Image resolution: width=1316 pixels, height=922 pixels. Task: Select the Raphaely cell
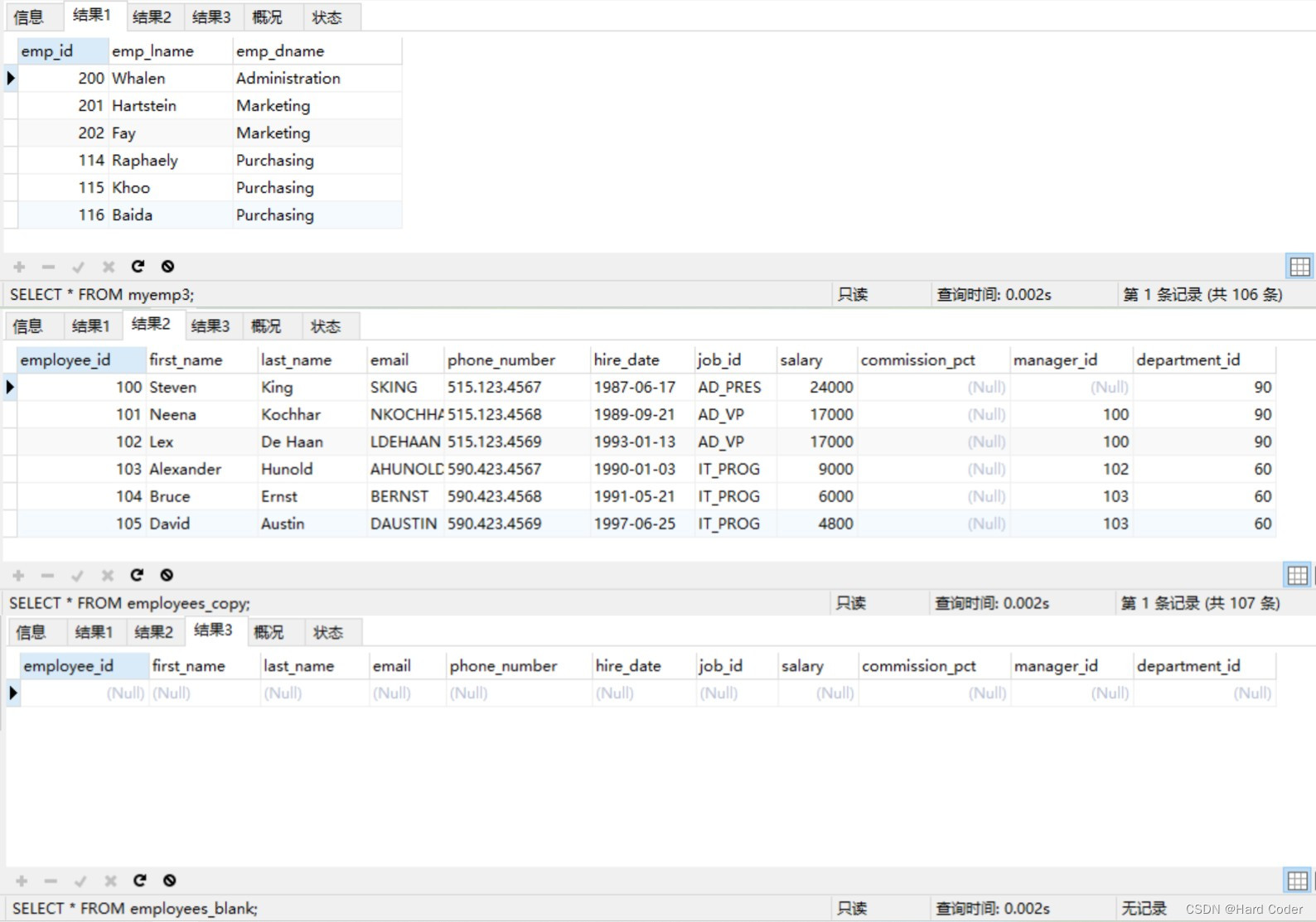[171, 161]
